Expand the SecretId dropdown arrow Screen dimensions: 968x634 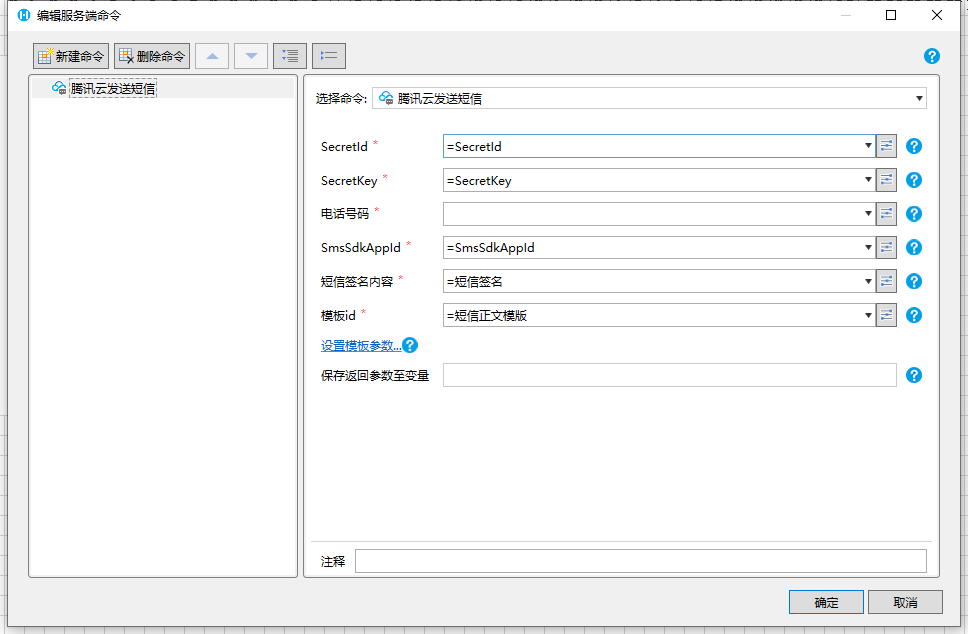click(868, 146)
